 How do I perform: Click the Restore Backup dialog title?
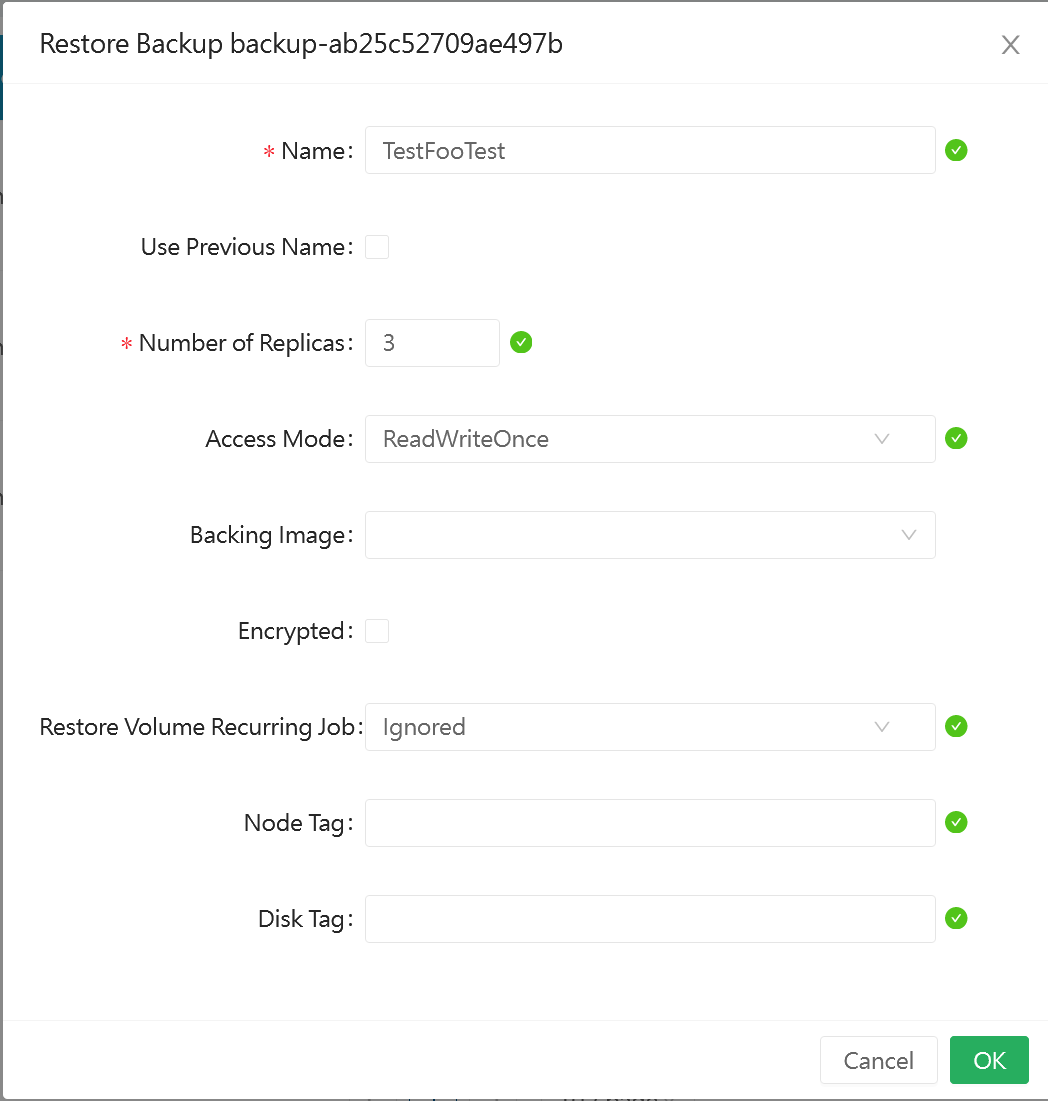coord(300,44)
